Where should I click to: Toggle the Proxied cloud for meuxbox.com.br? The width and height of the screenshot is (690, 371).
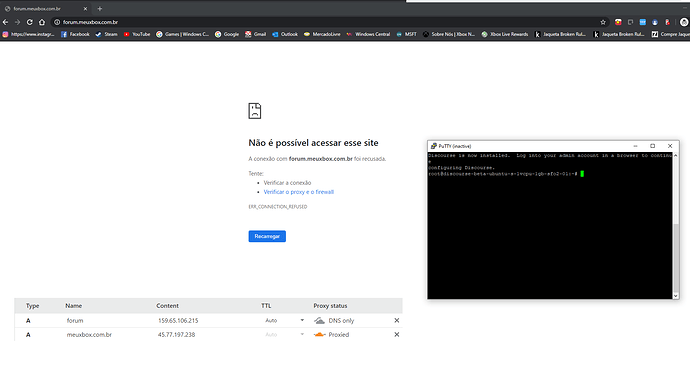pos(319,334)
